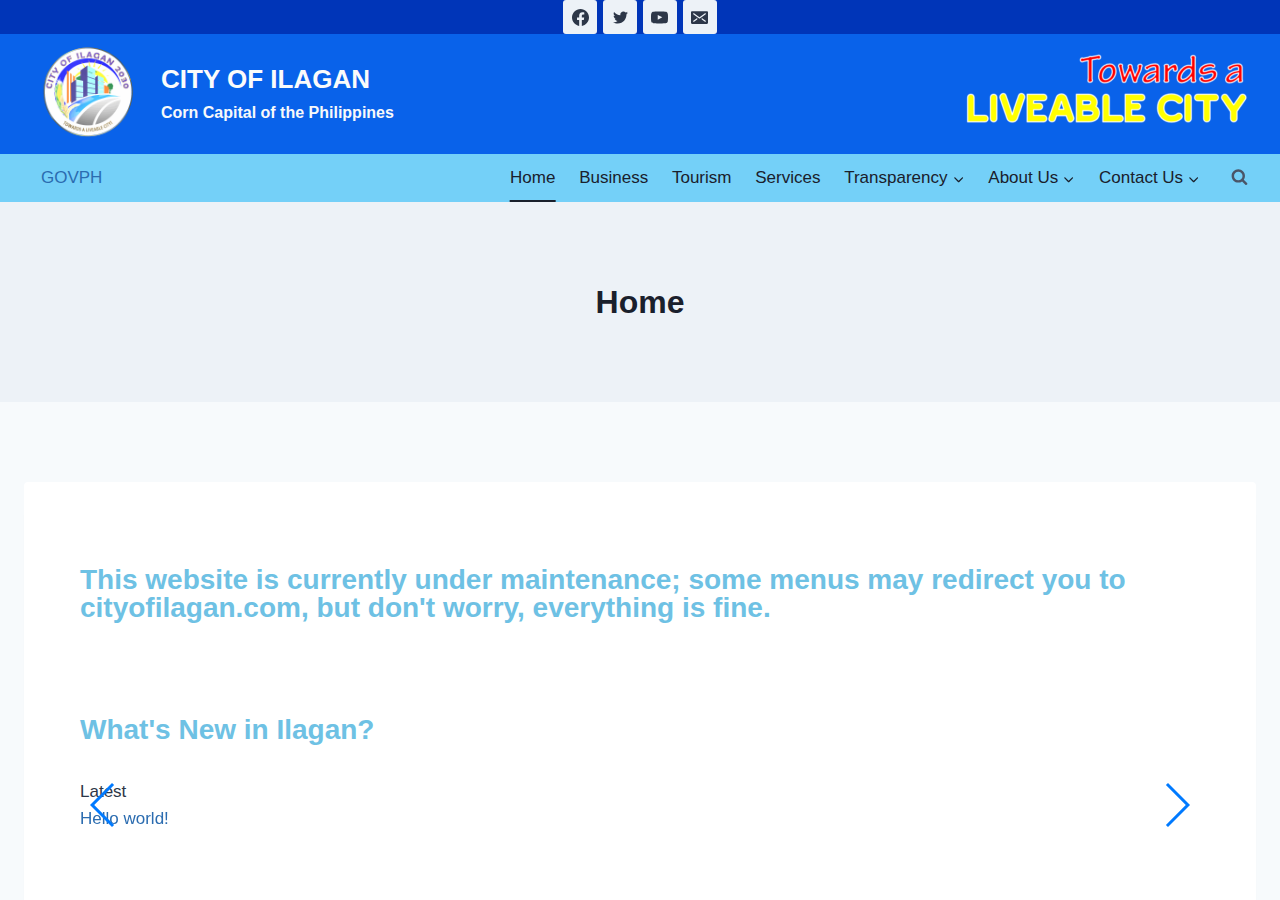
Task: Go to previous slide arrow
Action: [102, 805]
